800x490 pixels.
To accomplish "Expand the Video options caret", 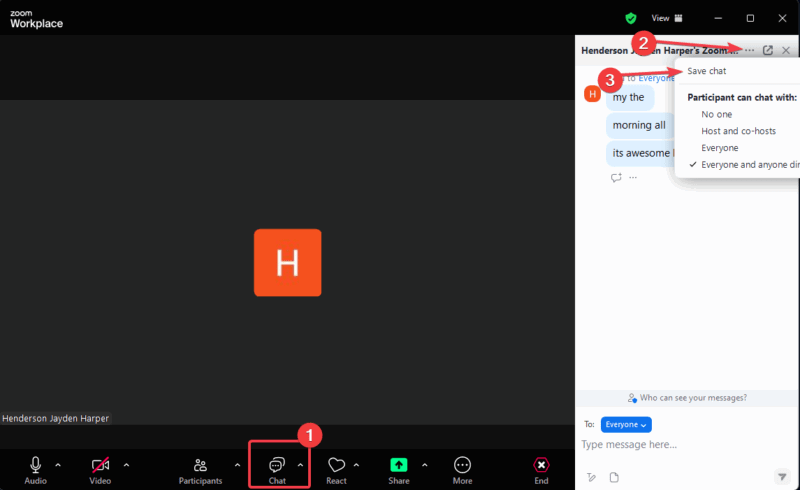I will [126, 465].
